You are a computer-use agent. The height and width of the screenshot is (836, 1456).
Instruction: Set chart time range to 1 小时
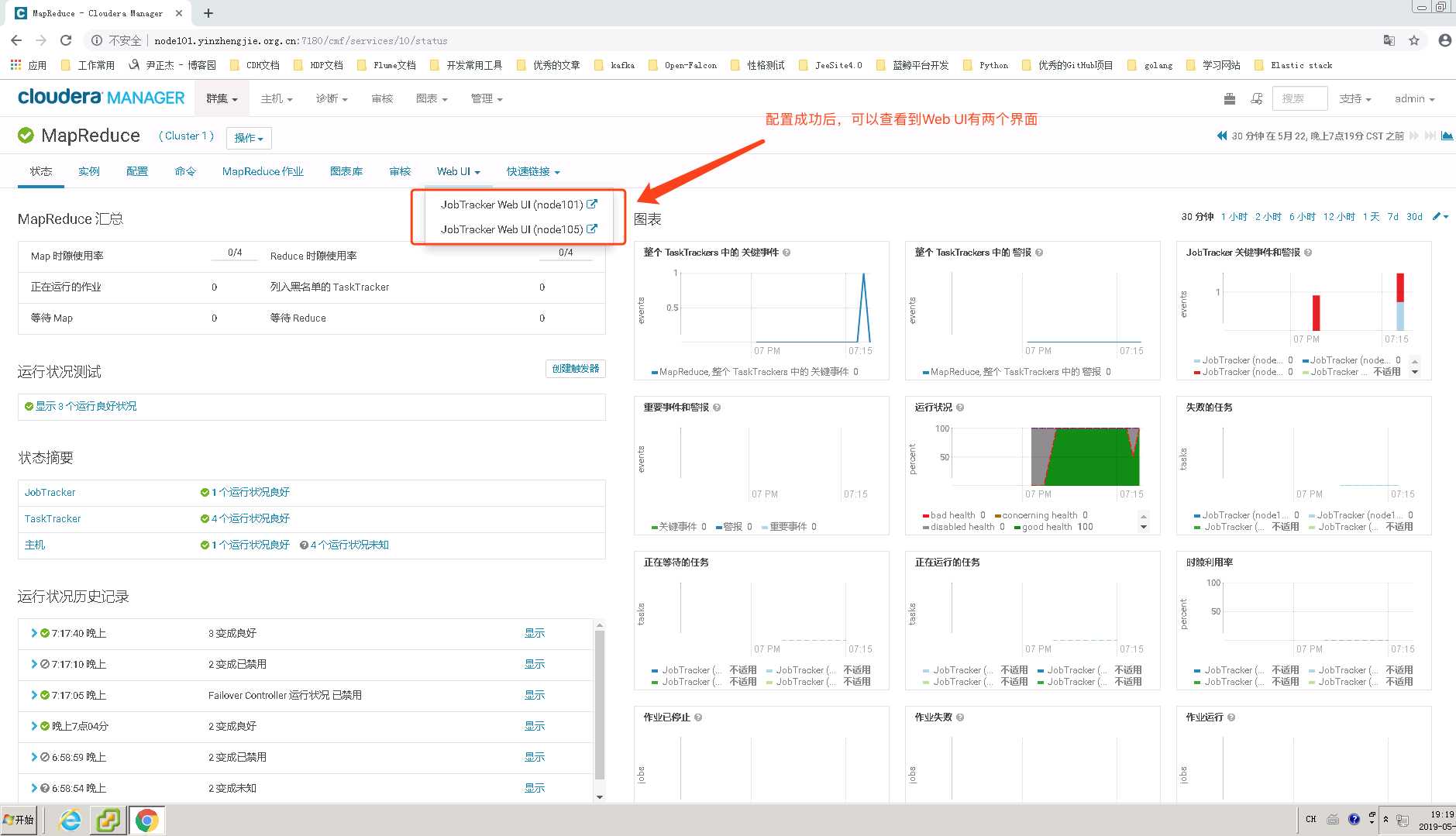click(1234, 217)
